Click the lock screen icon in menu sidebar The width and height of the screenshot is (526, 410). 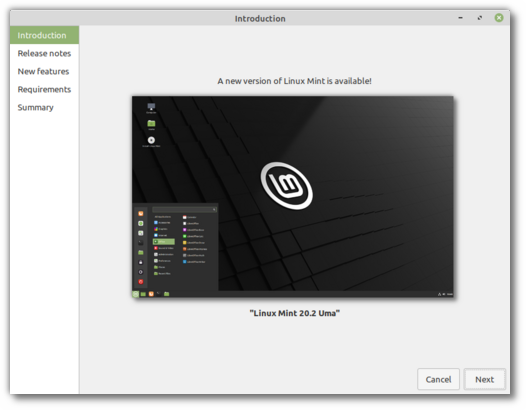(x=141, y=262)
